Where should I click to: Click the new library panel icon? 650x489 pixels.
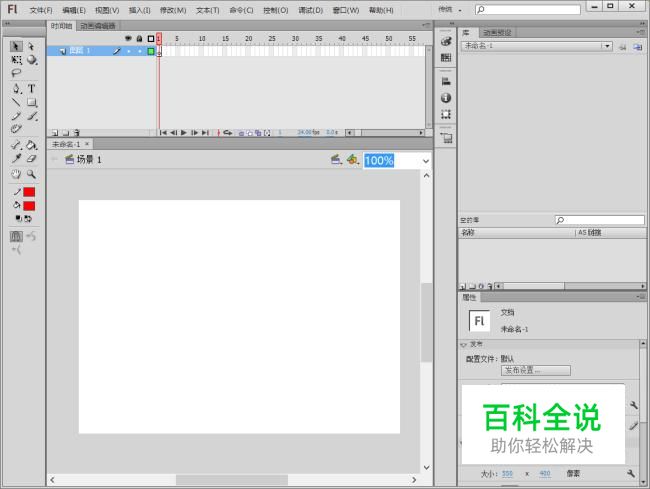coord(638,47)
